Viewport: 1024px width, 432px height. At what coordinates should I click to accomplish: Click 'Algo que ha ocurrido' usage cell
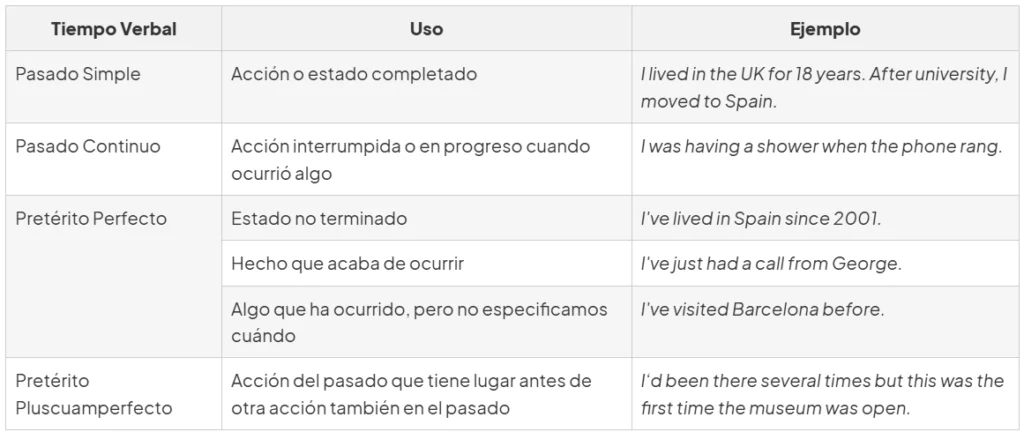(426, 322)
